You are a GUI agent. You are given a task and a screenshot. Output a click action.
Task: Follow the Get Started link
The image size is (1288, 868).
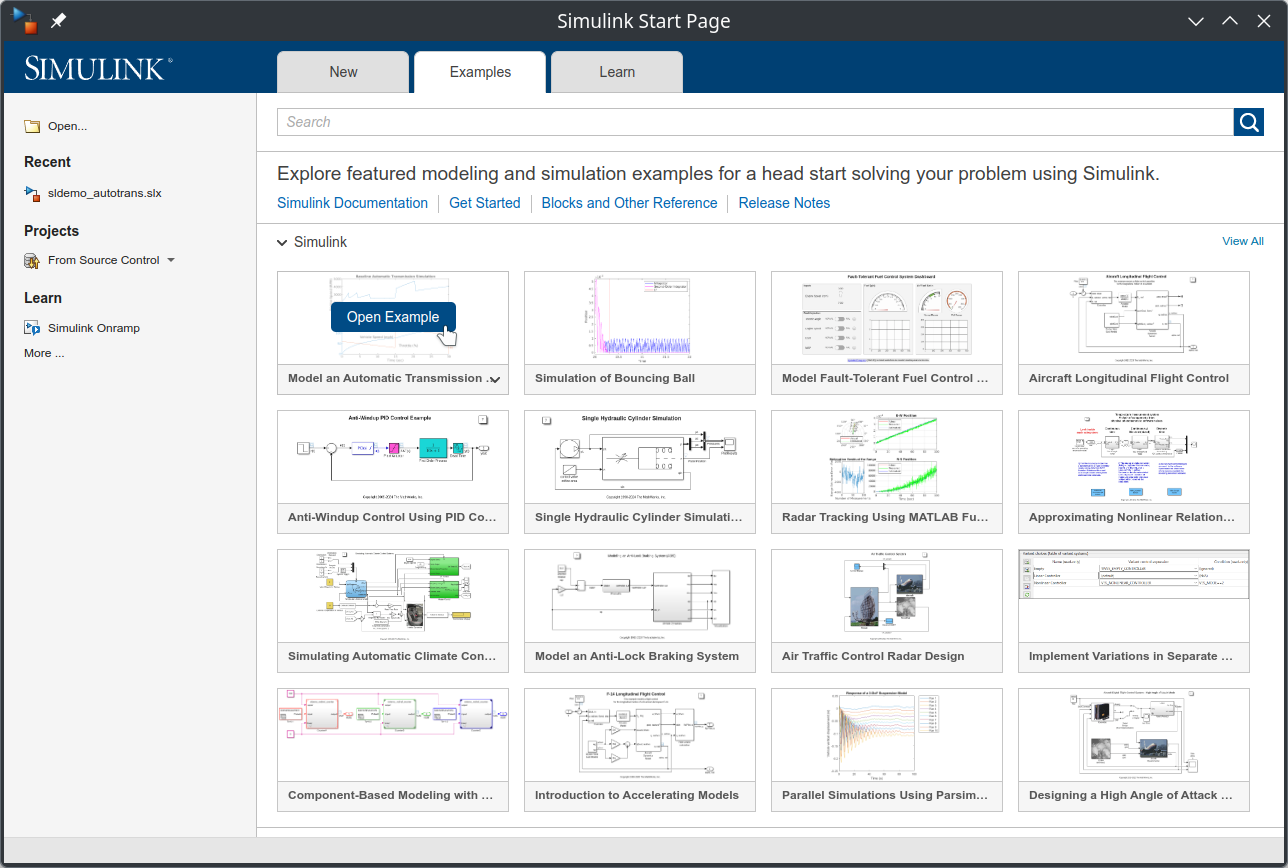point(485,203)
